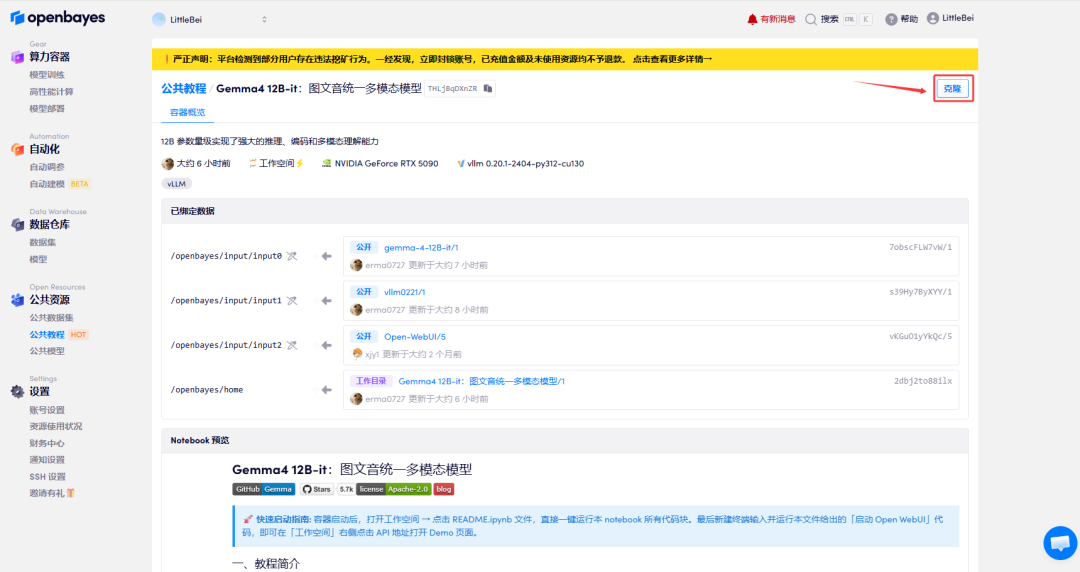Open 账号设置 in the sidebar
This screenshot has width=1080, height=572.
click(x=47, y=410)
